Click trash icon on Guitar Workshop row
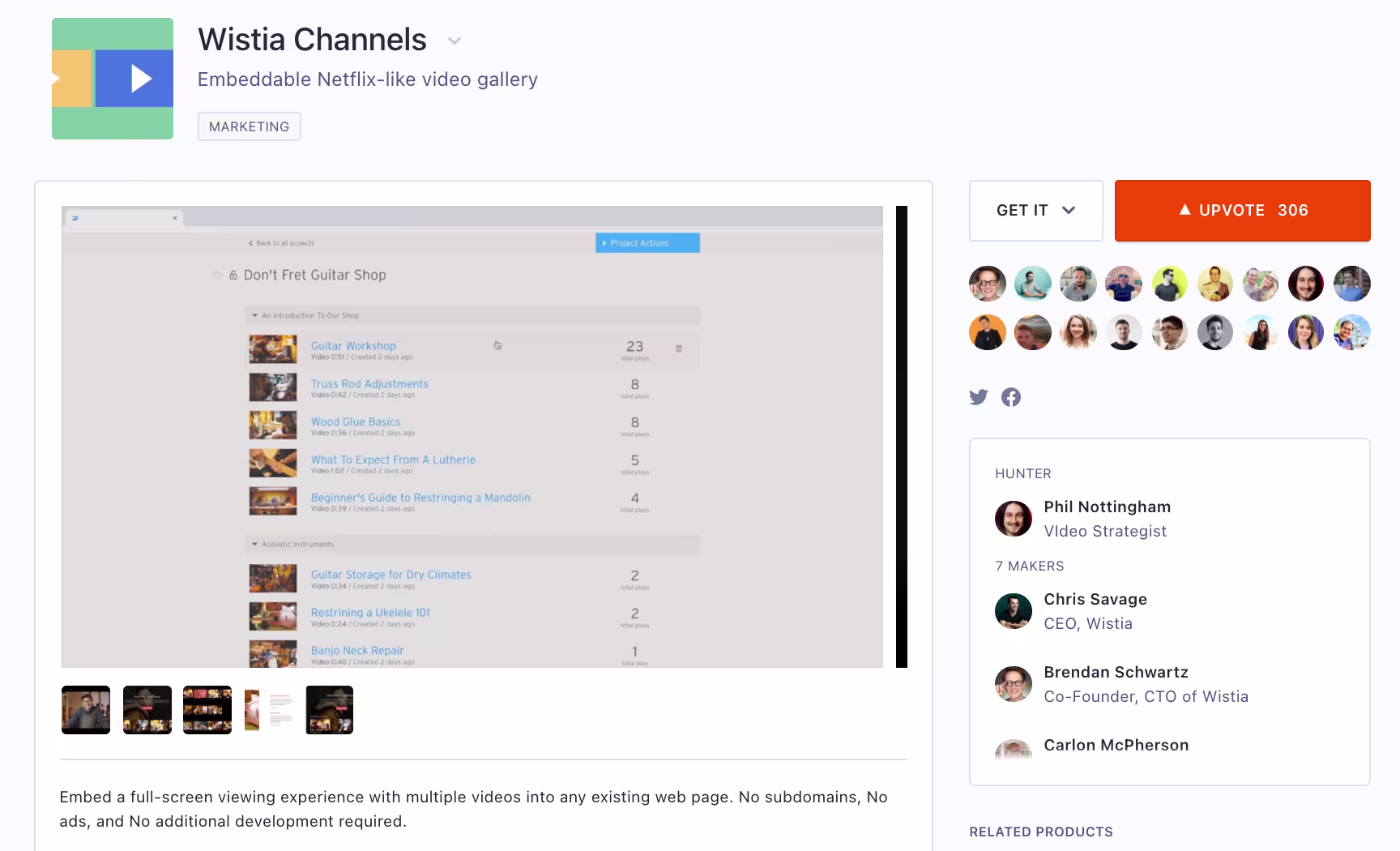 click(x=679, y=349)
